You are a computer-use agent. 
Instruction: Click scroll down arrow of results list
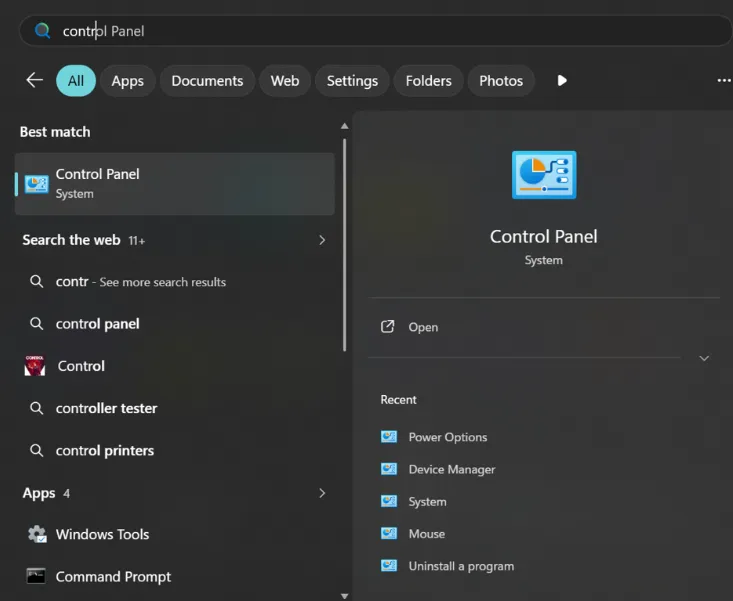[345, 596]
